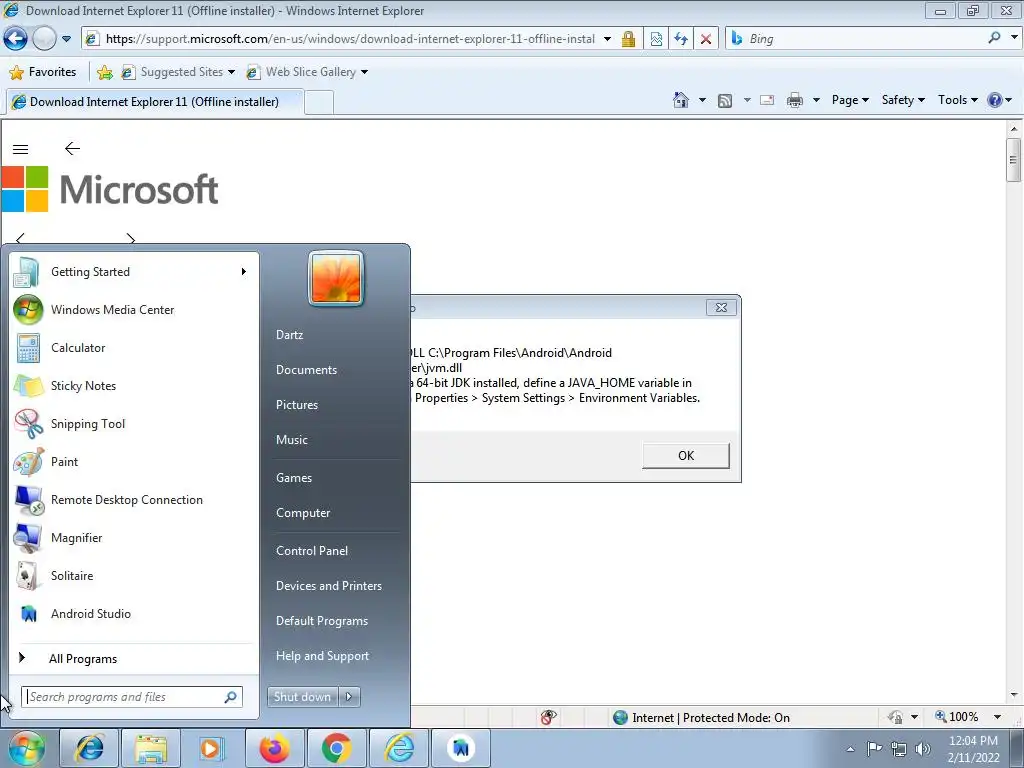Open Help and Support
The width and height of the screenshot is (1024, 768).
[x=322, y=656]
